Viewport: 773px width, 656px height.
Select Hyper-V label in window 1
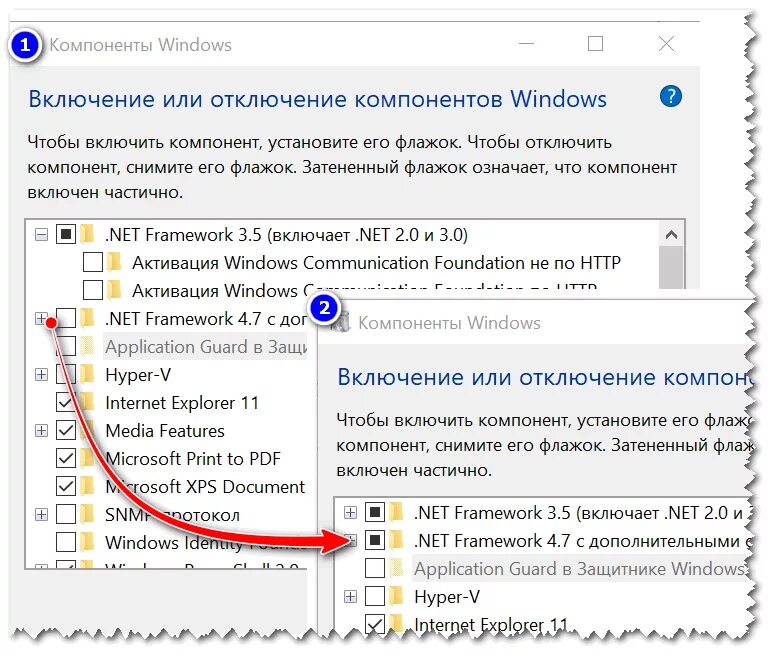[x=138, y=375]
